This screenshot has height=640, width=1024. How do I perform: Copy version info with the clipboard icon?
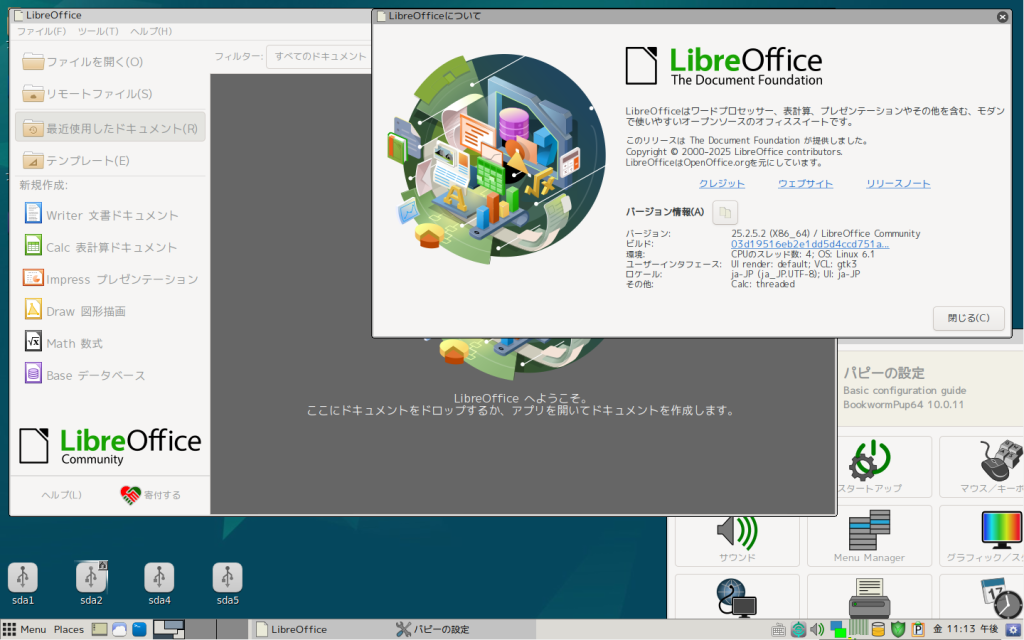coord(724,212)
